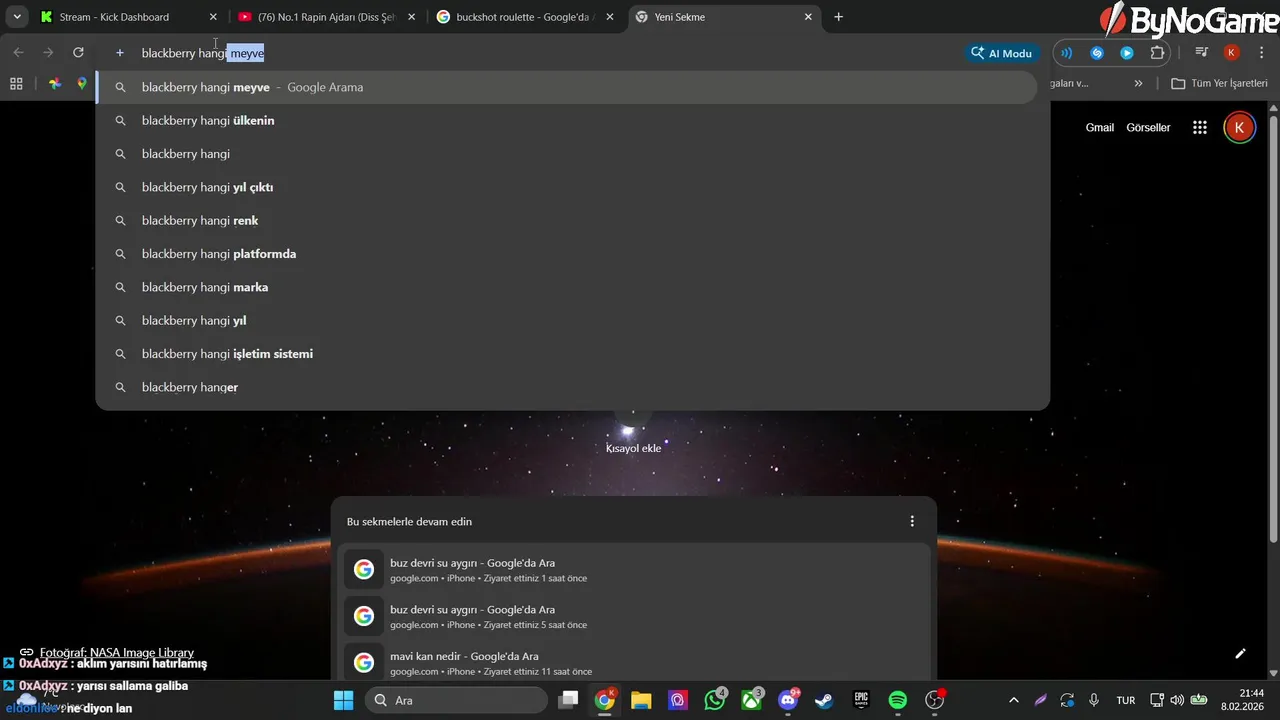The width and height of the screenshot is (1280, 720).
Task: Close the Stream - Kick Dashboard tab
Action: point(213,17)
